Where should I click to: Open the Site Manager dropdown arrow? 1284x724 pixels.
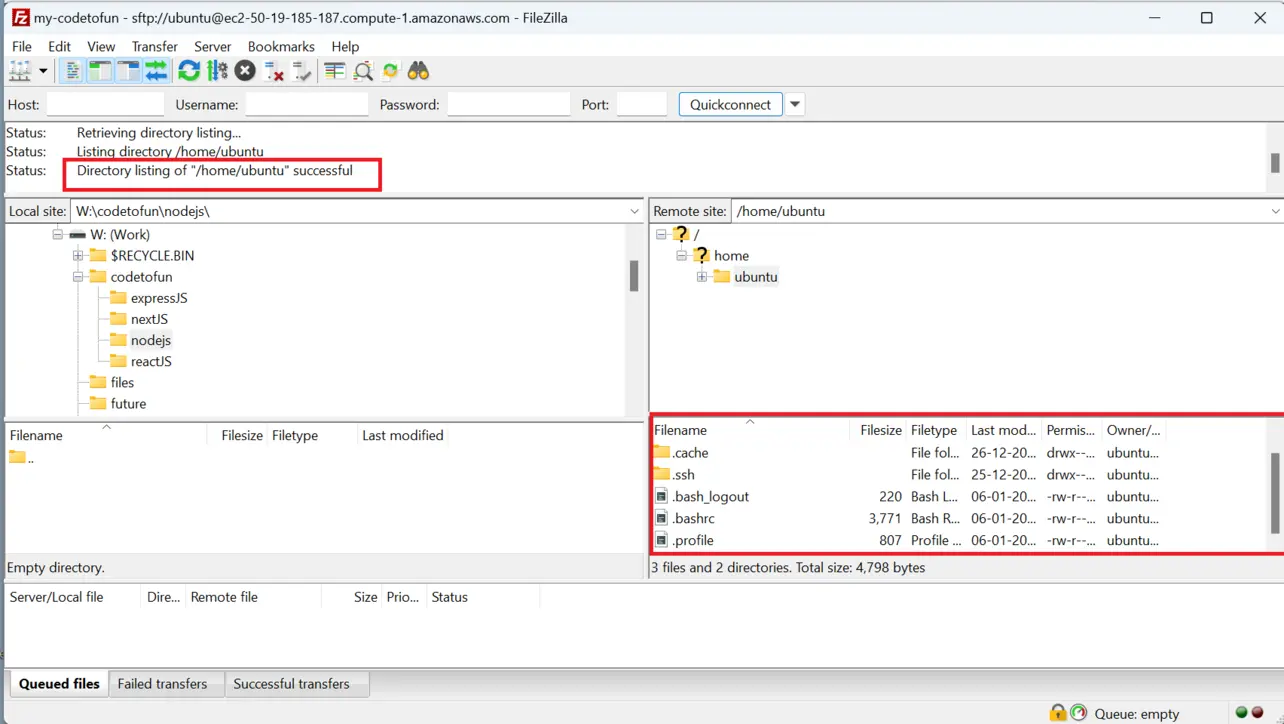coord(43,71)
